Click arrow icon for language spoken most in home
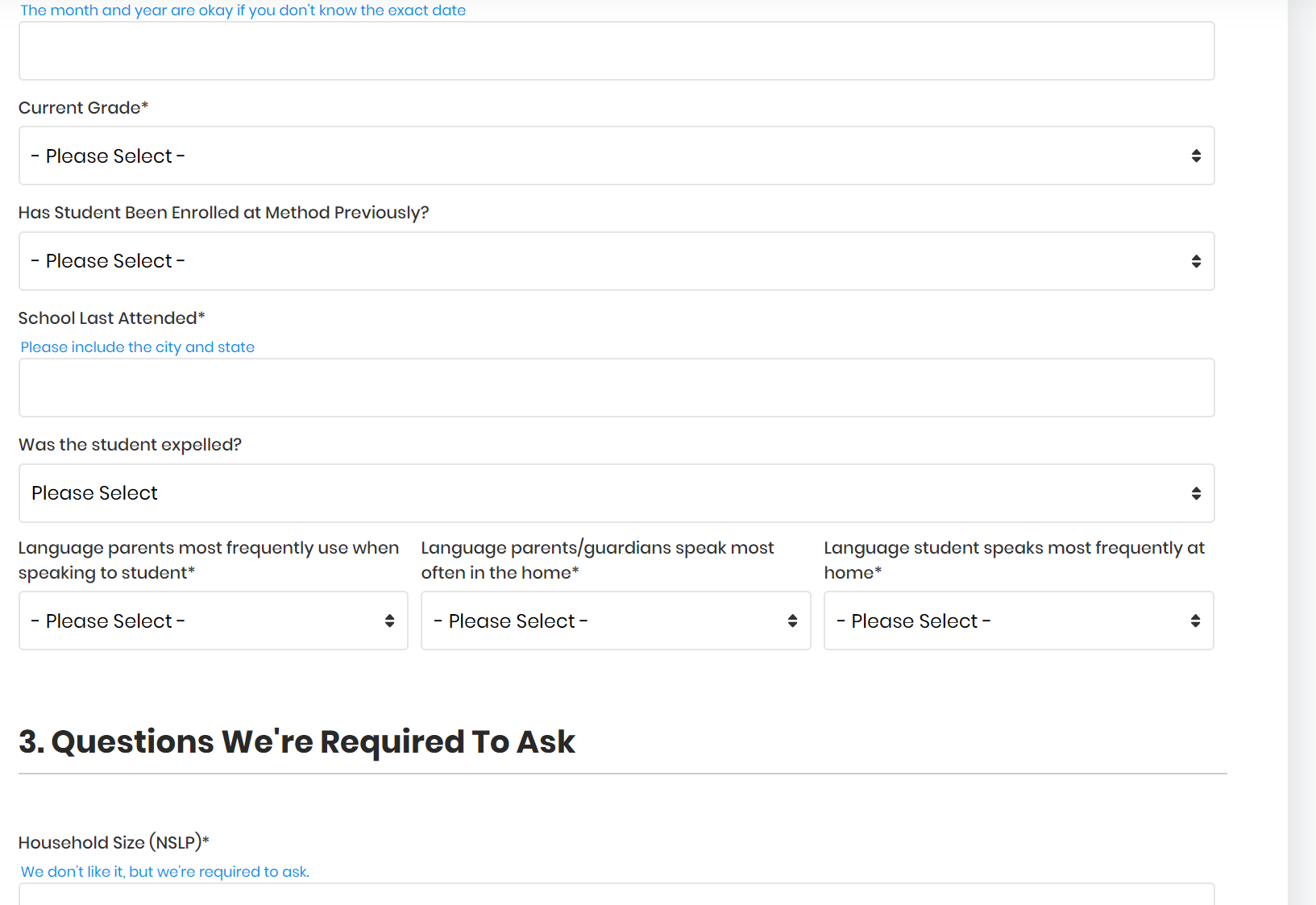The height and width of the screenshot is (905, 1316). [x=792, y=621]
